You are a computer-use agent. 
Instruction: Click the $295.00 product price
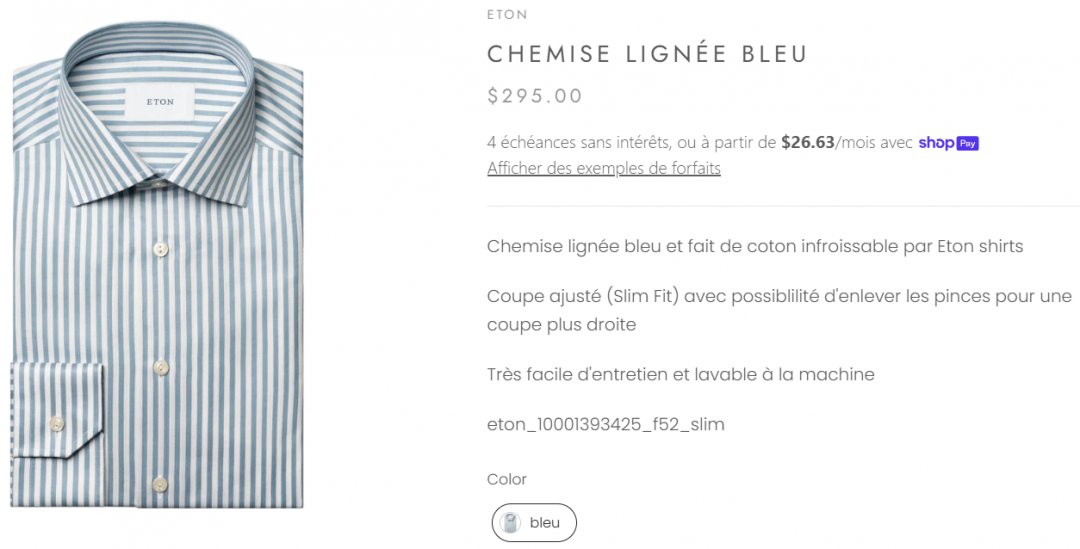[535, 96]
